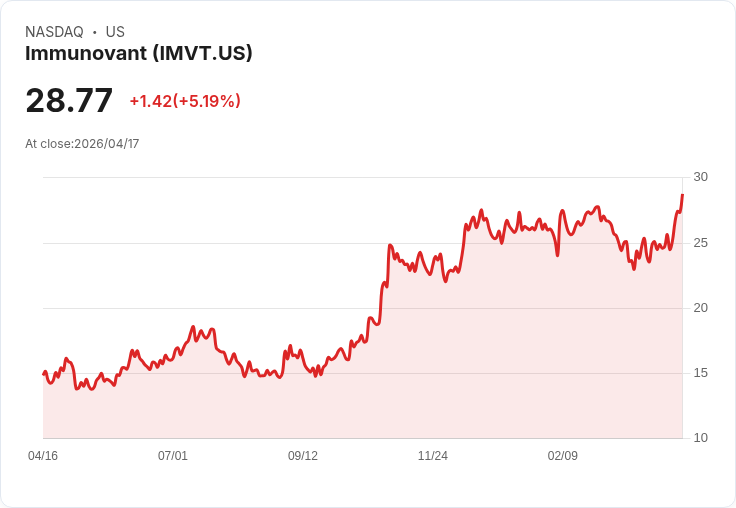Click the At close:2026/04/17 date text

click(82, 144)
